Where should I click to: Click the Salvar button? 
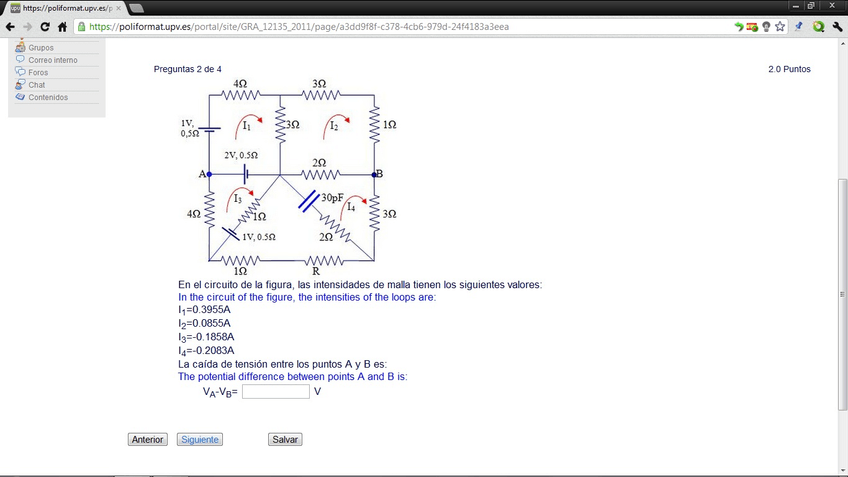[285, 439]
